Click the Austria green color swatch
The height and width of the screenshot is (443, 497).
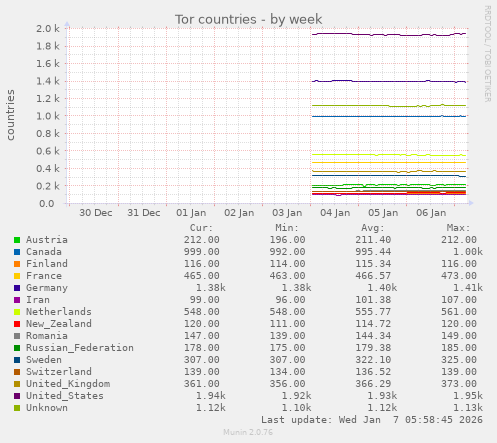17,240
